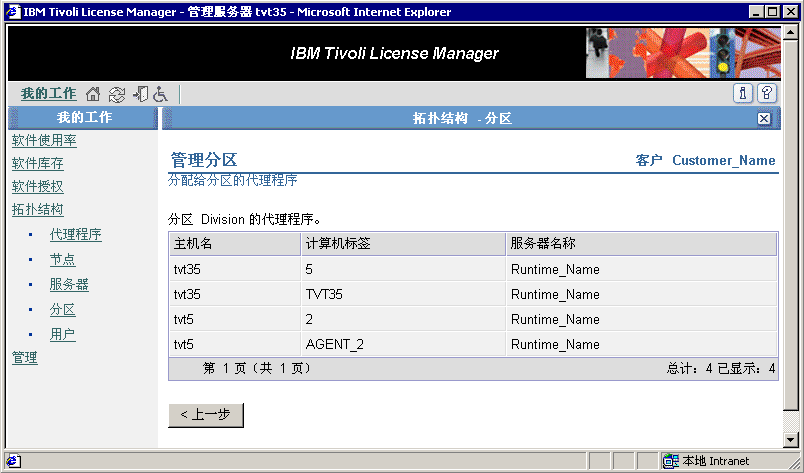Maximize the Internet Explorer window
The height and width of the screenshot is (473, 804).
click(x=773, y=12)
